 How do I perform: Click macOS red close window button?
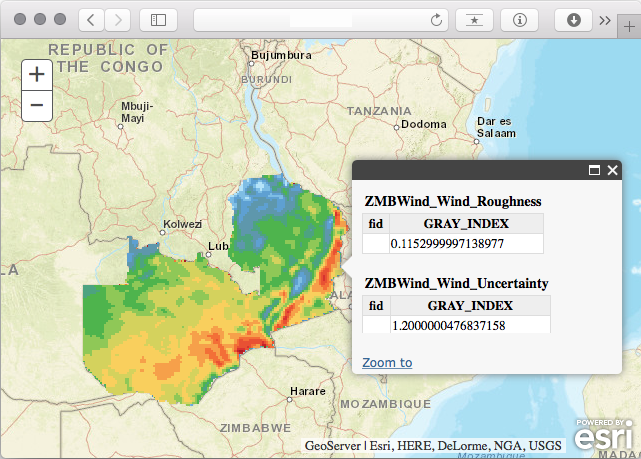(20, 19)
